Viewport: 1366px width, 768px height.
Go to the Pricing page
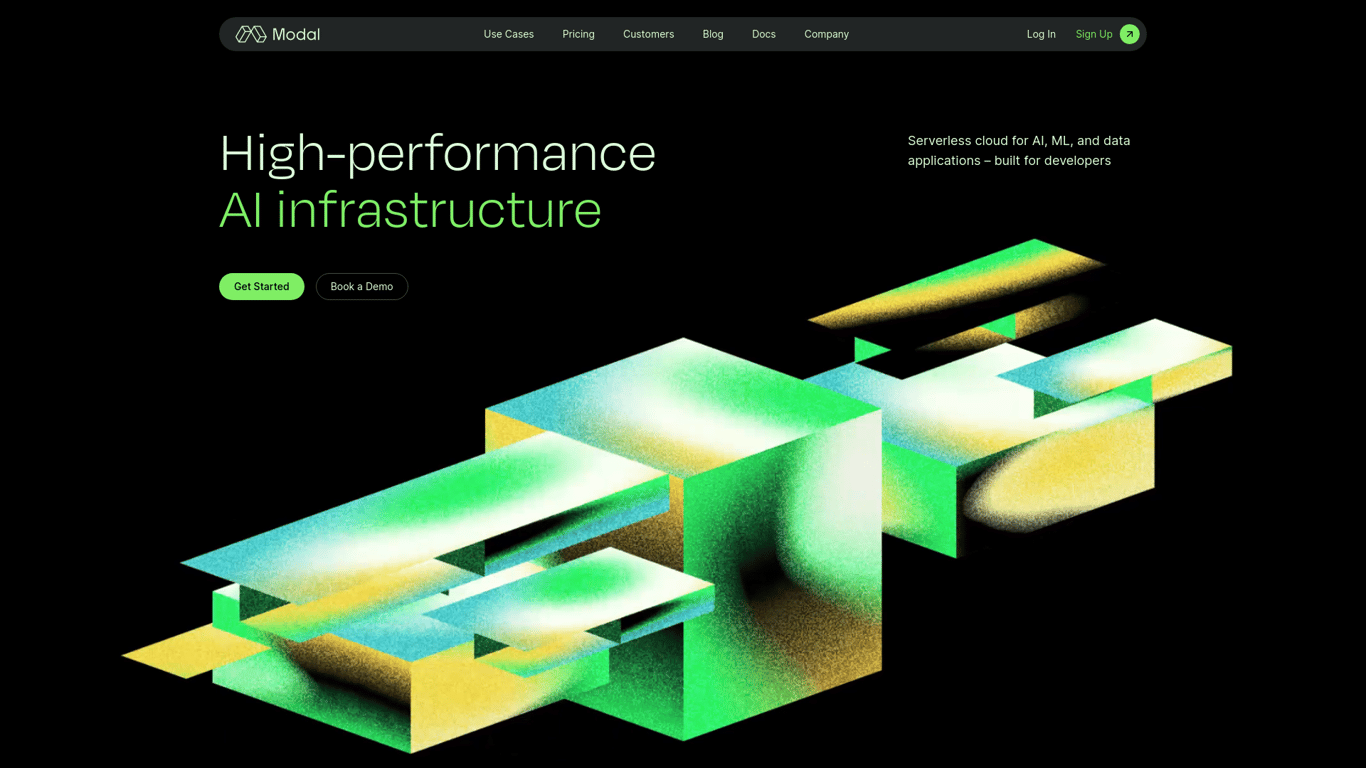tap(578, 34)
